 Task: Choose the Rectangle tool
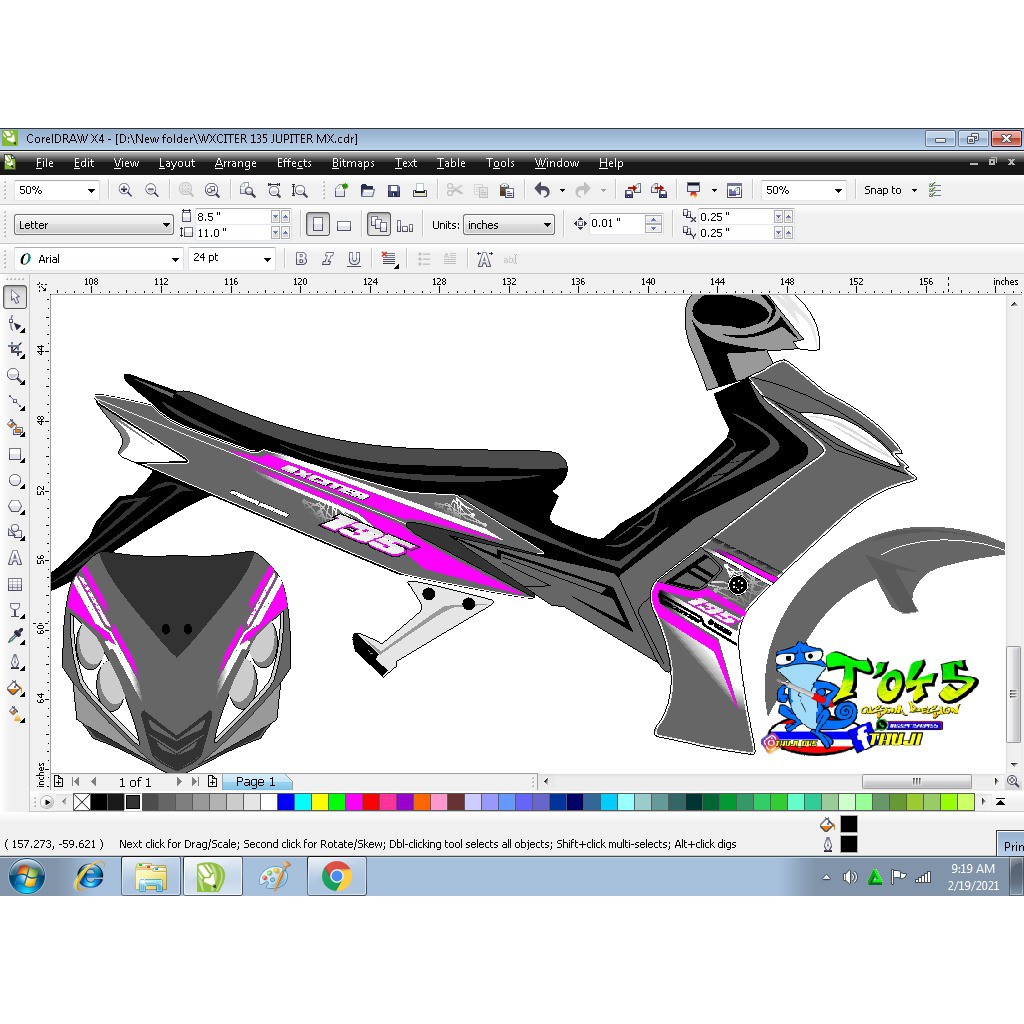[x=16, y=455]
